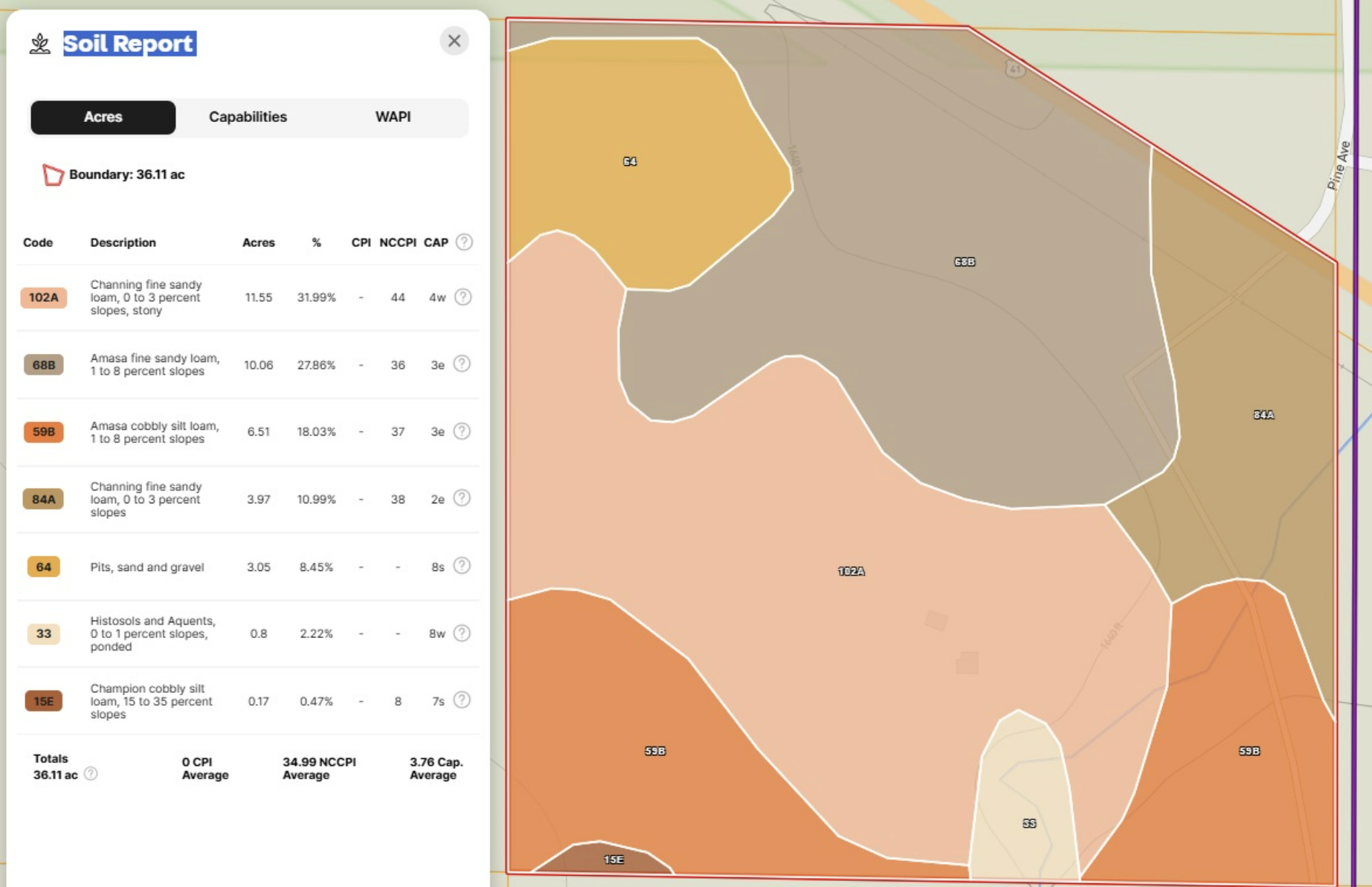The image size is (1372, 887).
Task: Open help icon for 84A row
Action: 462,498
